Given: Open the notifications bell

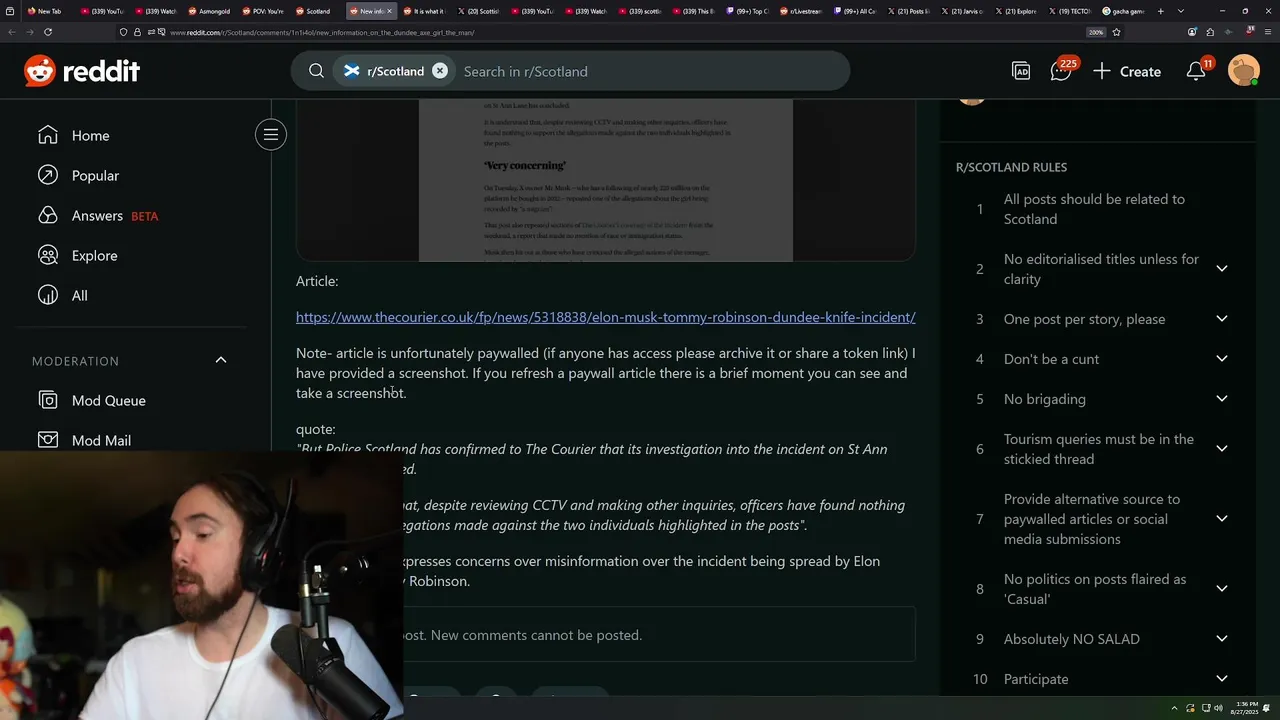Looking at the screenshot, I should point(1197,71).
